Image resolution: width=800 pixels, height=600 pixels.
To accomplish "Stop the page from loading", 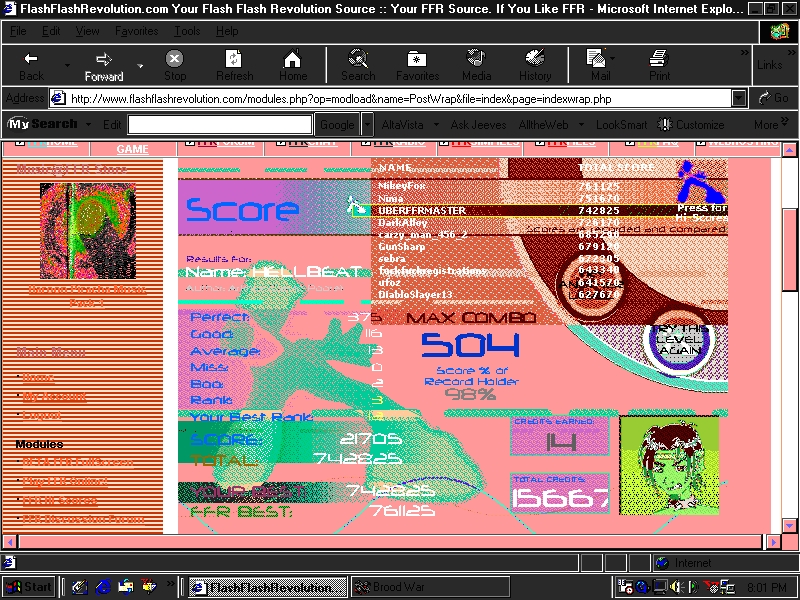I will [x=174, y=65].
